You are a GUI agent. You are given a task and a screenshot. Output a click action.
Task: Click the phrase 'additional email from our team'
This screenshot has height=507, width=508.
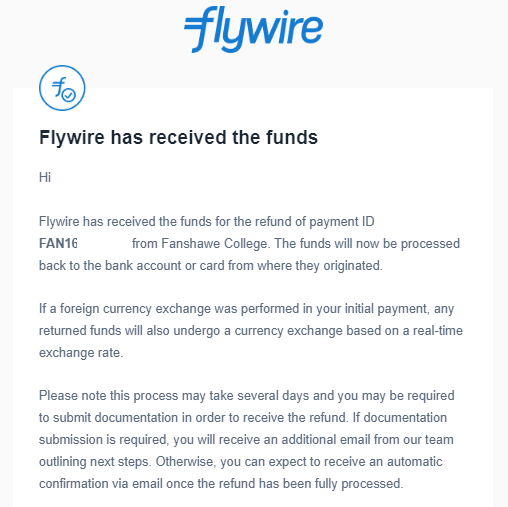(368, 440)
